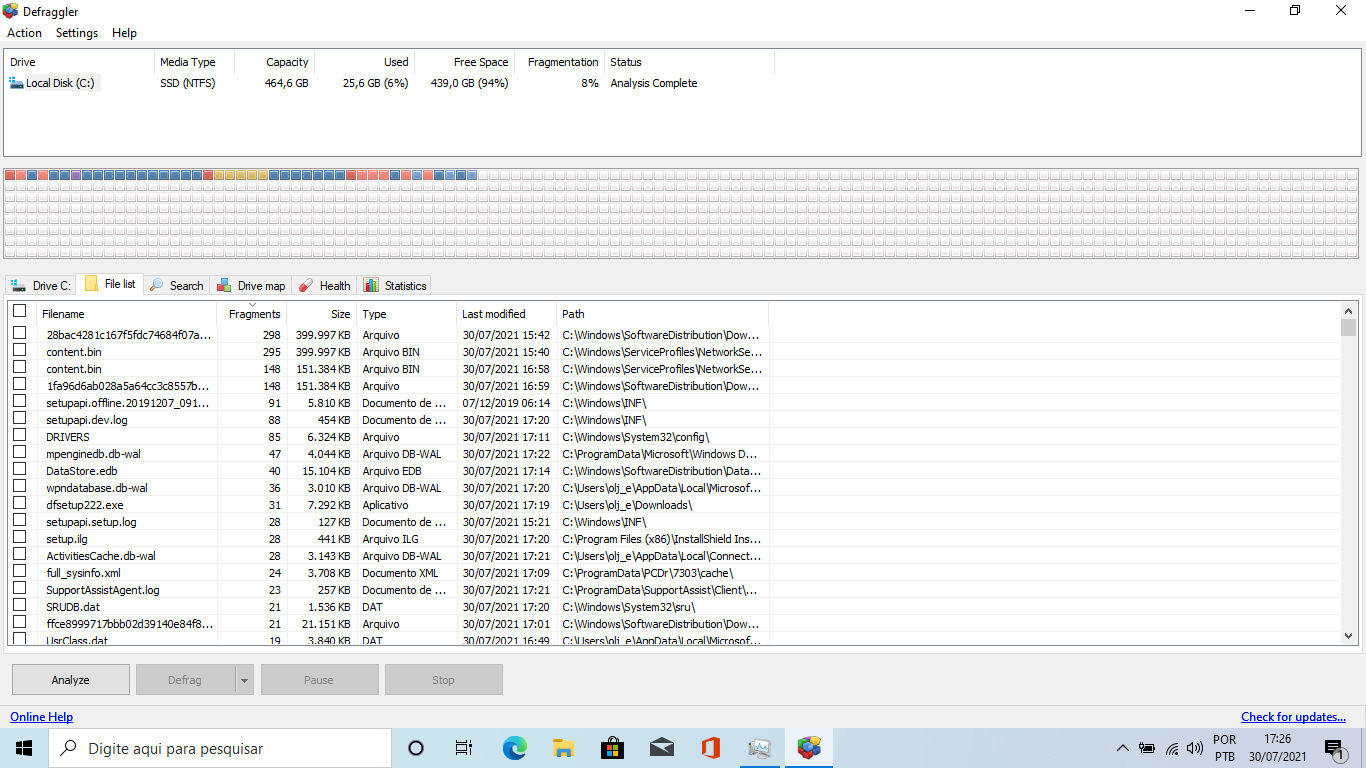Click the file list vertical scrollbar thumb

pyautogui.click(x=1348, y=328)
